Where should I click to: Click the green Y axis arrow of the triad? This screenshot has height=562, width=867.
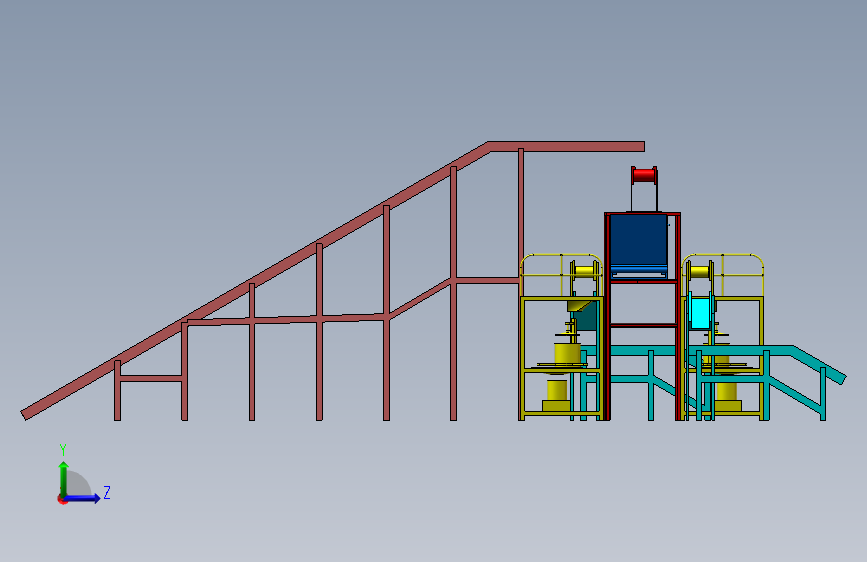click(64, 478)
